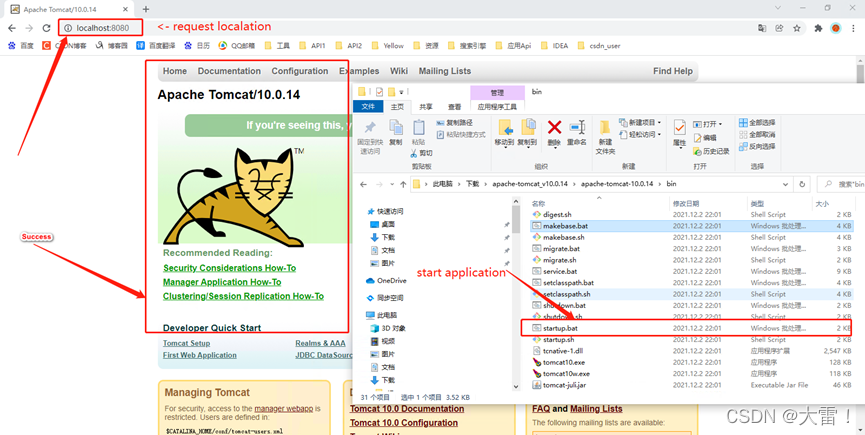This screenshot has width=865, height=435.
Task: Click the localhost:8080 address bar
Action: click(102, 28)
